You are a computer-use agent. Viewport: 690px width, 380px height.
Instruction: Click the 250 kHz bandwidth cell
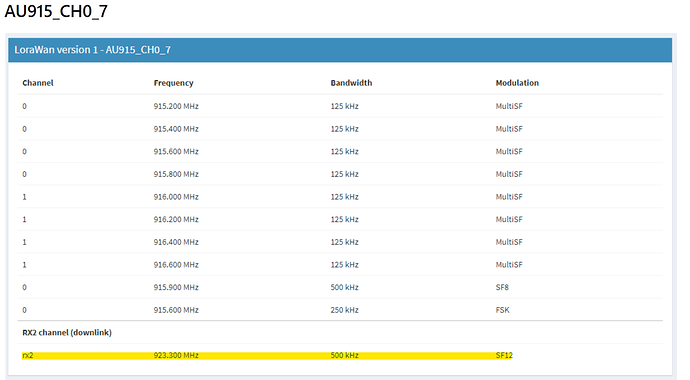click(x=345, y=310)
